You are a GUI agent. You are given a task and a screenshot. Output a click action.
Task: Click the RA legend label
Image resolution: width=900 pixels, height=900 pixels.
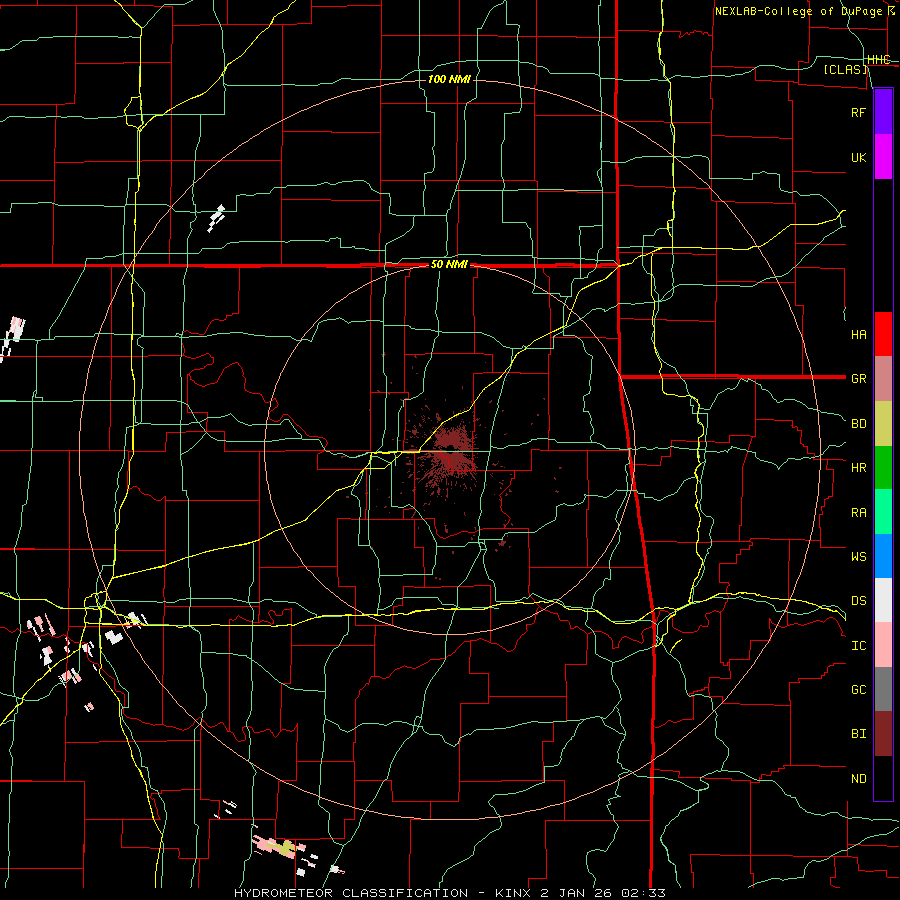click(x=858, y=513)
